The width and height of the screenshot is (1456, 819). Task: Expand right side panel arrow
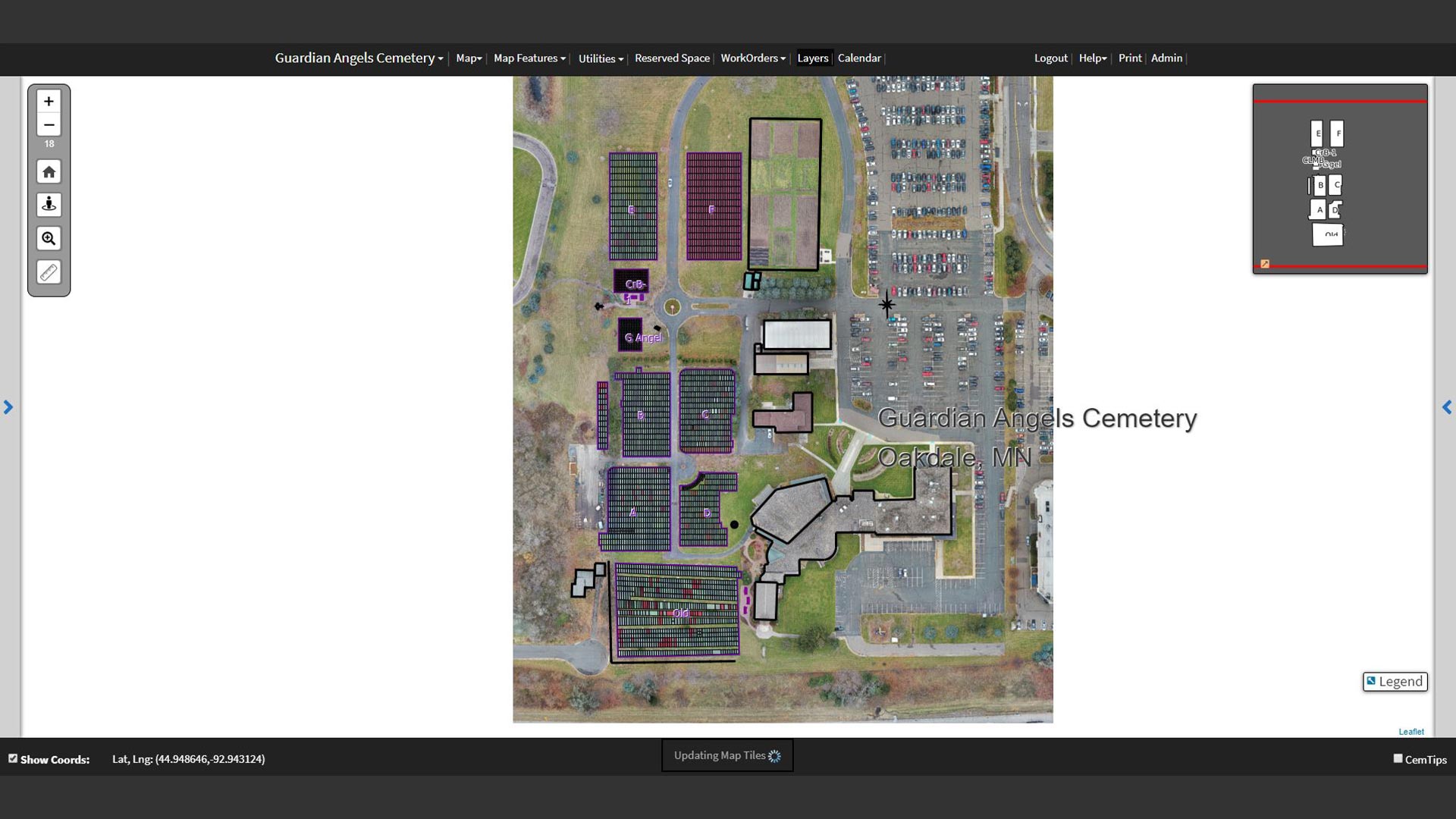pos(1447,407)
